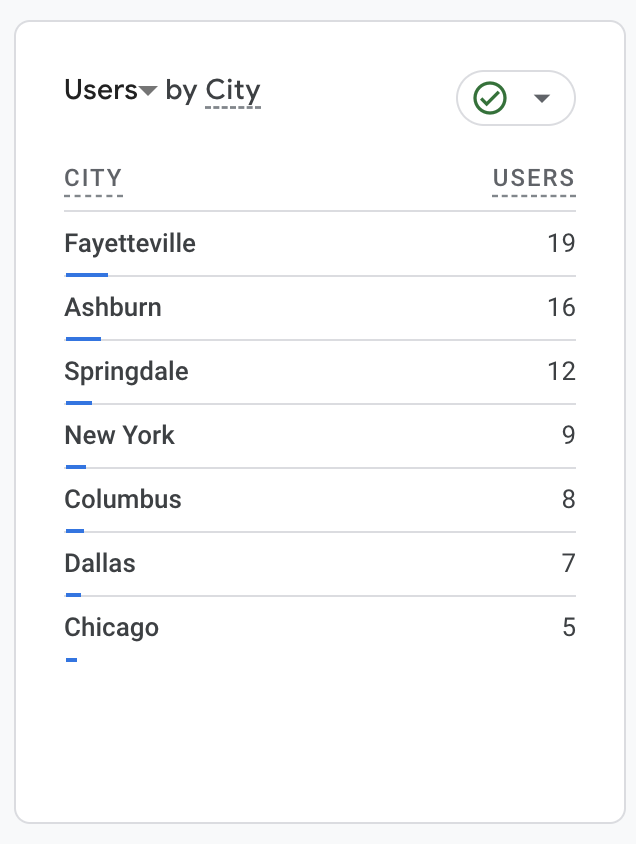
Task: Click the blue bar under Fayetteville
Action: click(86, 275)
